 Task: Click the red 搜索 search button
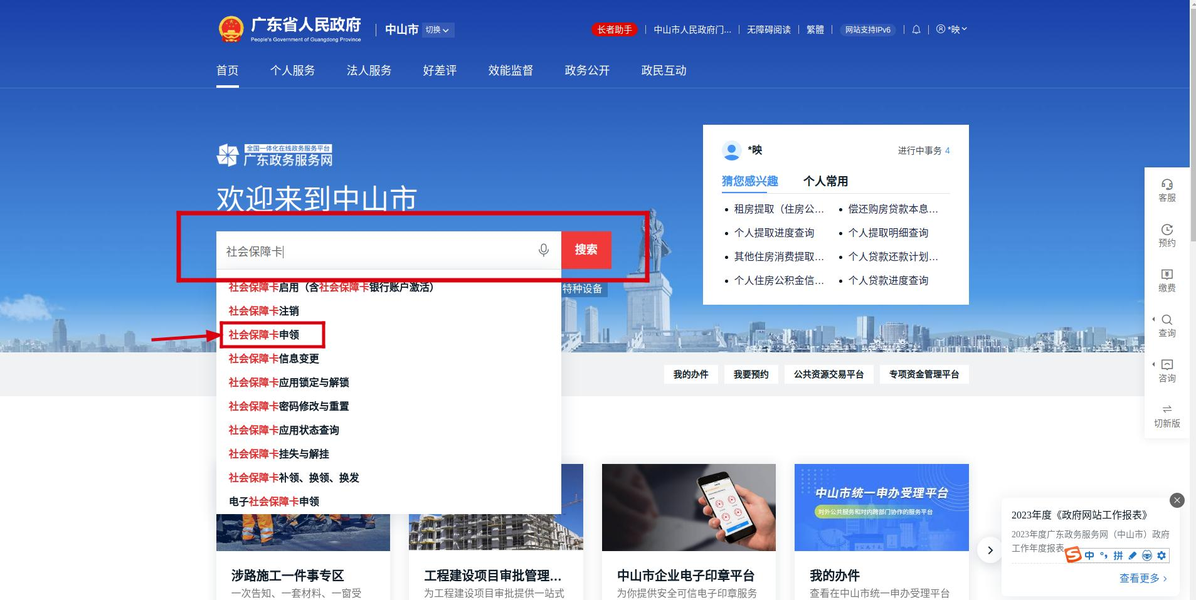pyautogui.click(x=586, y=249)
